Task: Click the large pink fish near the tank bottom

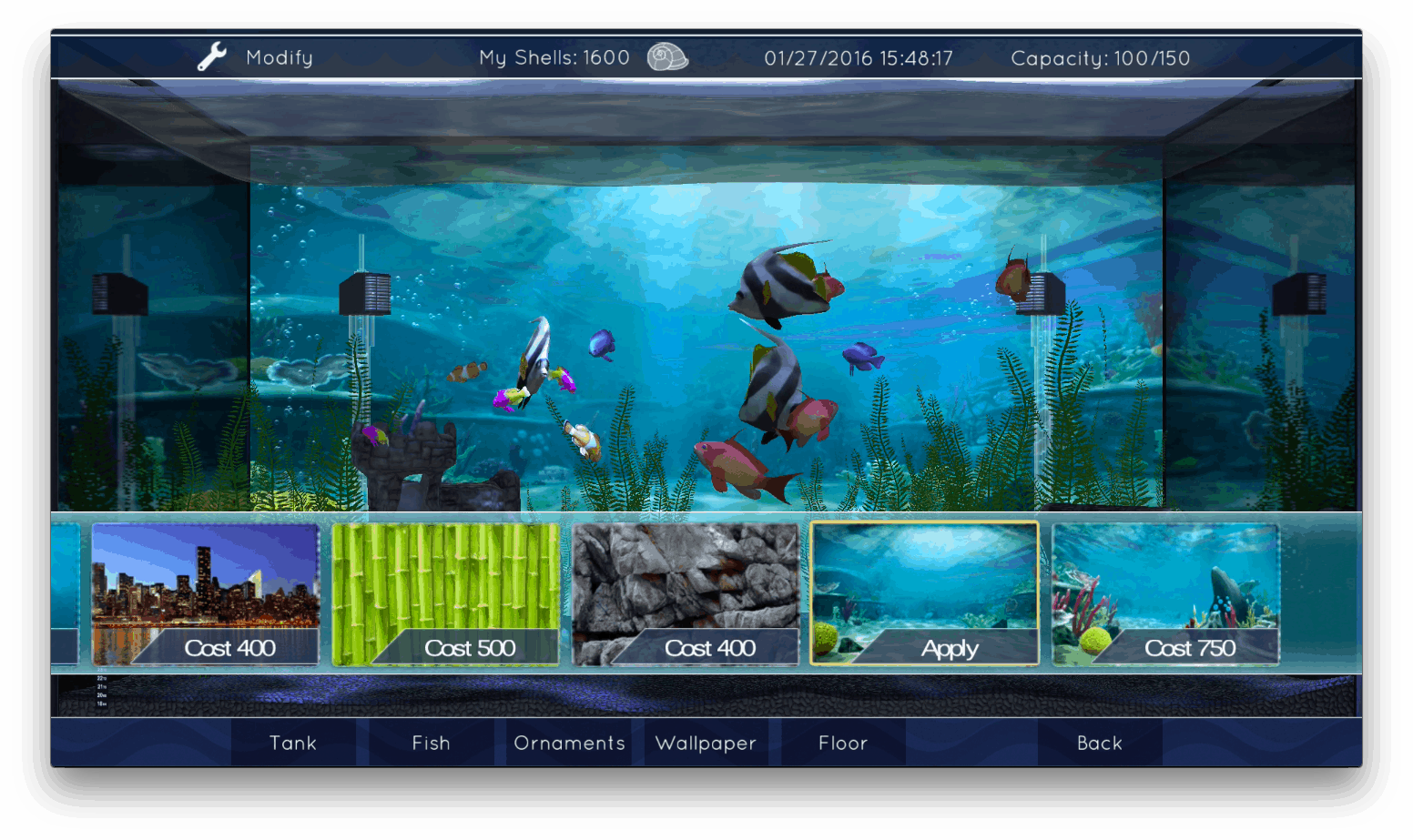Action: point(739,467)
